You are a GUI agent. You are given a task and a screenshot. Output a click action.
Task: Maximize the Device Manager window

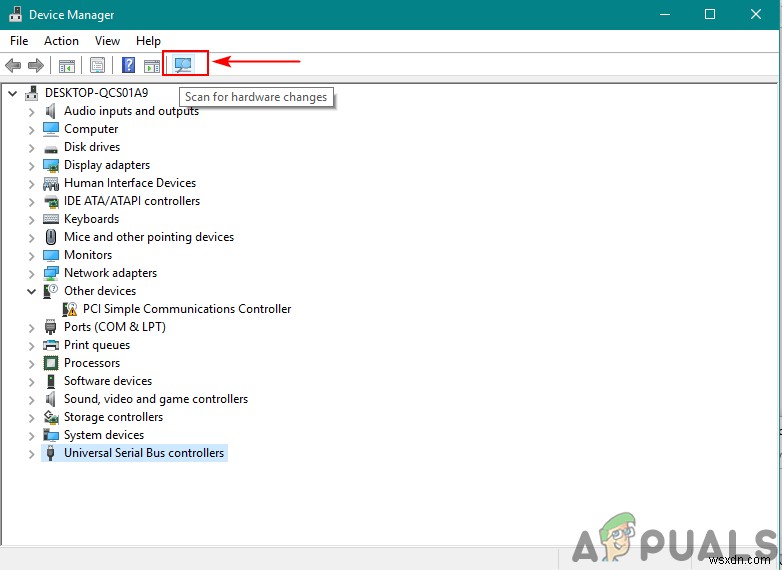[x=710, y=14]
